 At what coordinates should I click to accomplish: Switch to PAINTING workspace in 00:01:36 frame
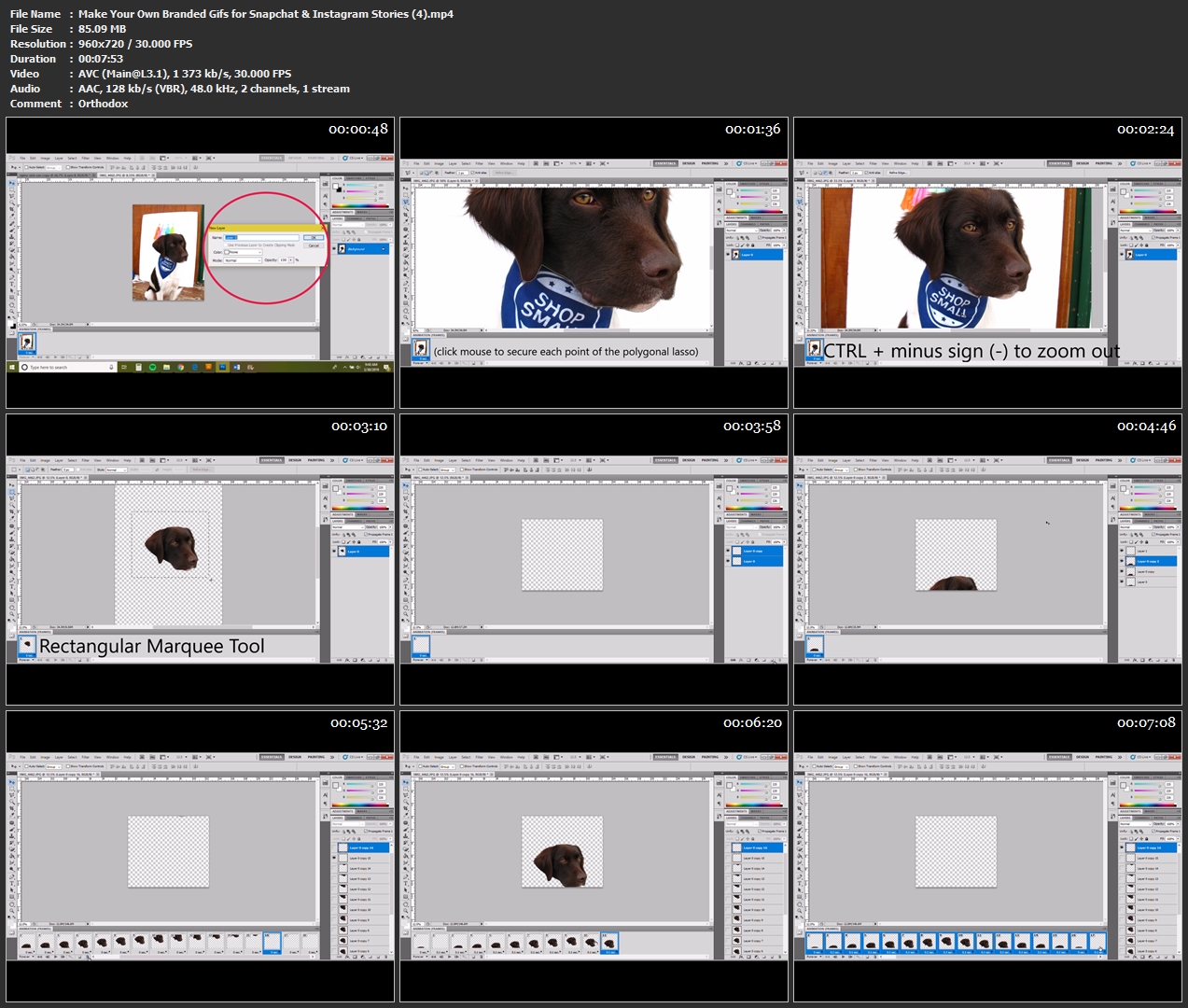click(710, 163)
